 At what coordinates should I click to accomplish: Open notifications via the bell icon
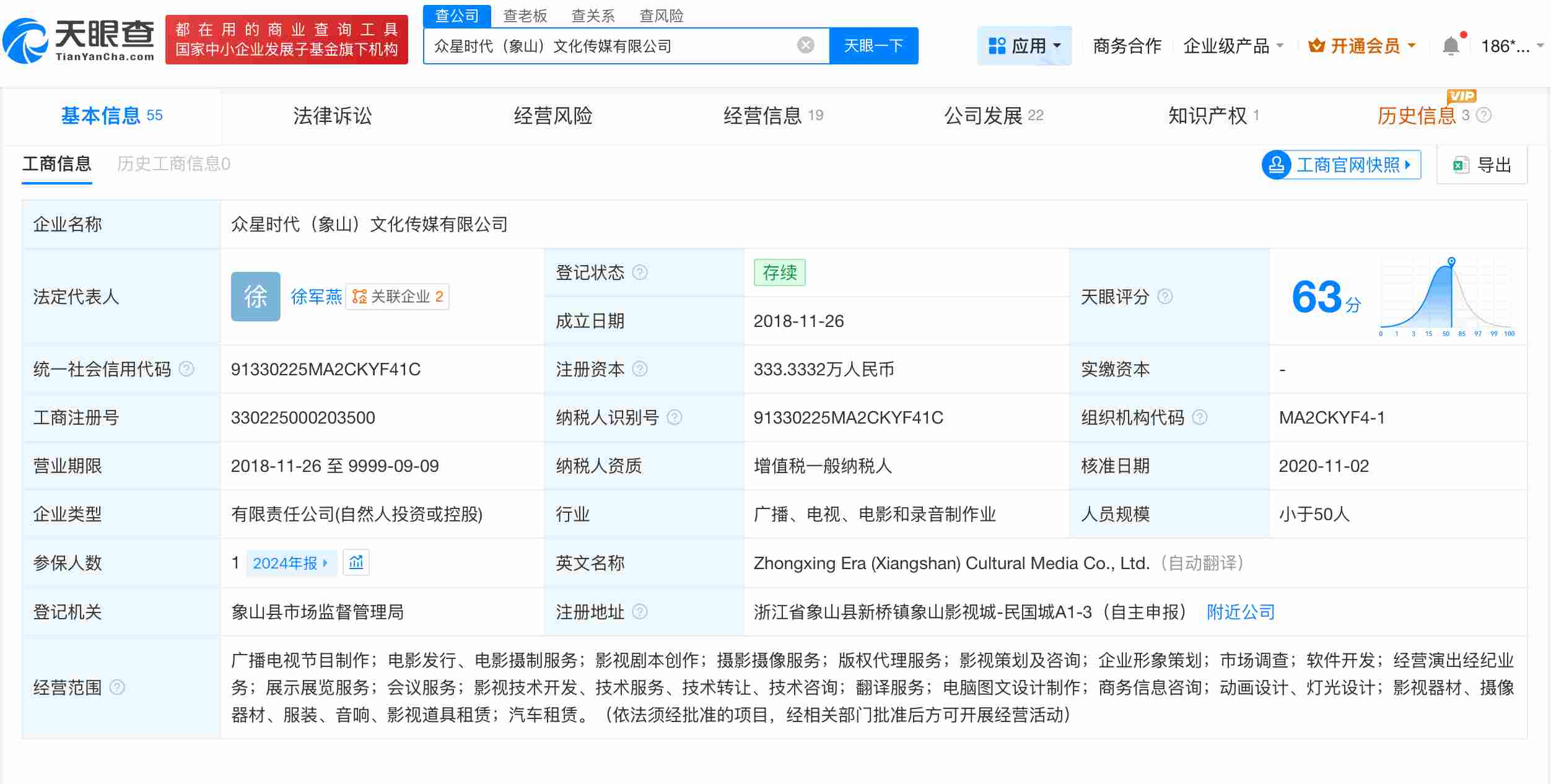pos(1450,45)
